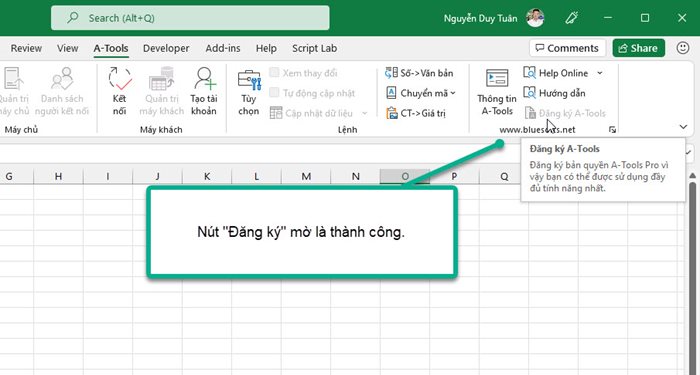Click CT->Giá trị command
The image size is (700, 375).
coord(416,113)
